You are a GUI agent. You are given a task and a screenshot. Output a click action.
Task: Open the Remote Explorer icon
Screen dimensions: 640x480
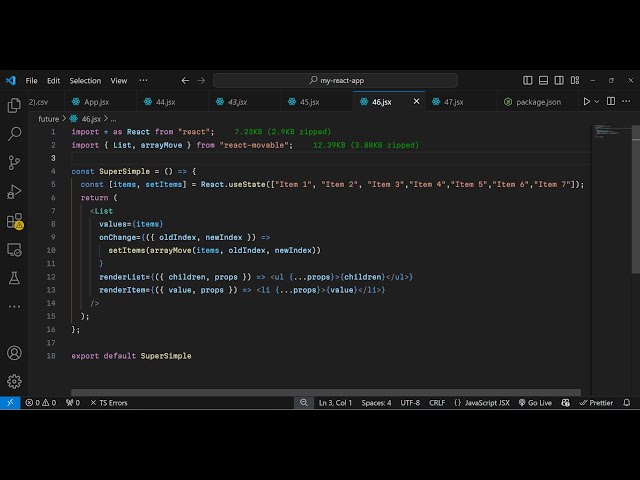coord(14,250)
